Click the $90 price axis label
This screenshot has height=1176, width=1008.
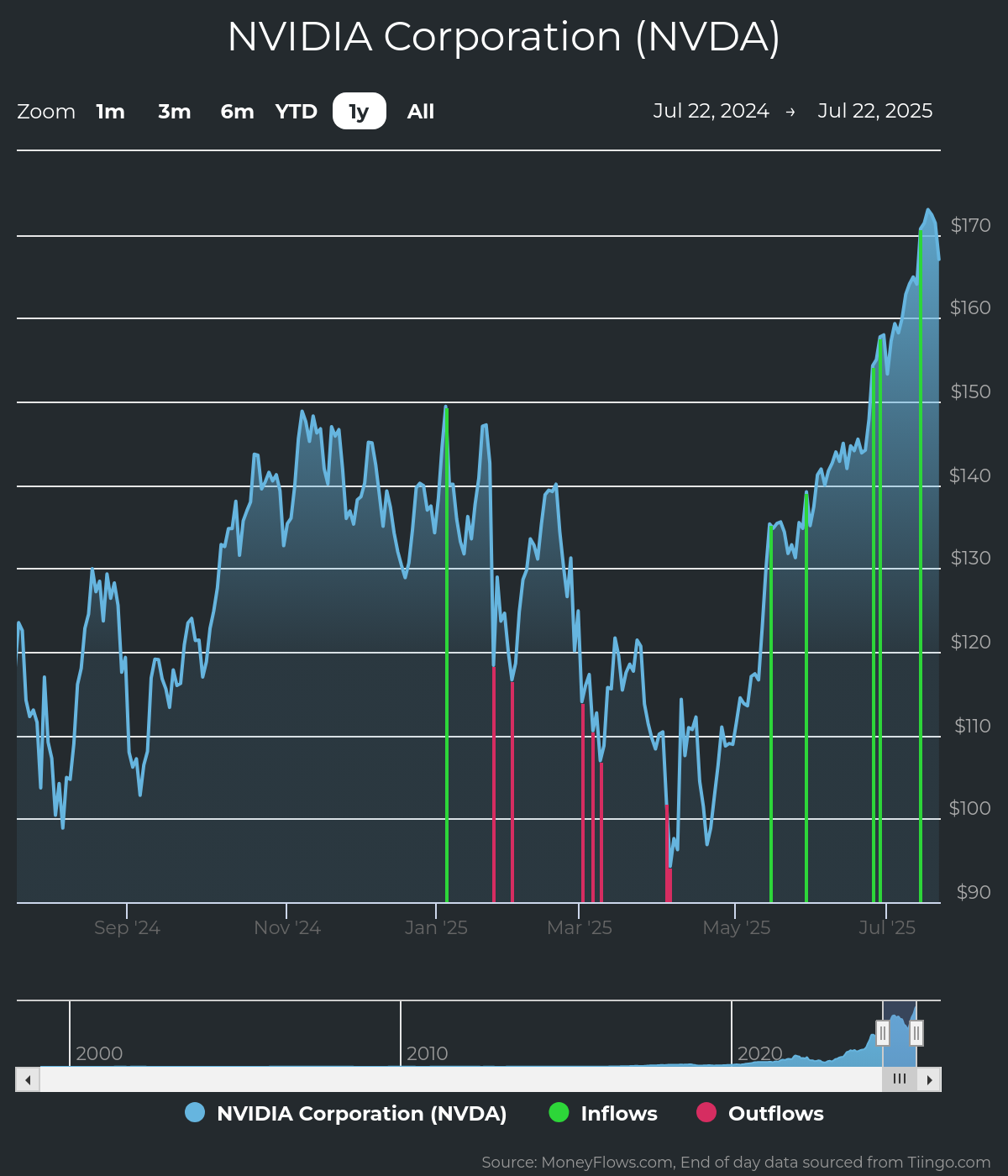click(974, 892)
